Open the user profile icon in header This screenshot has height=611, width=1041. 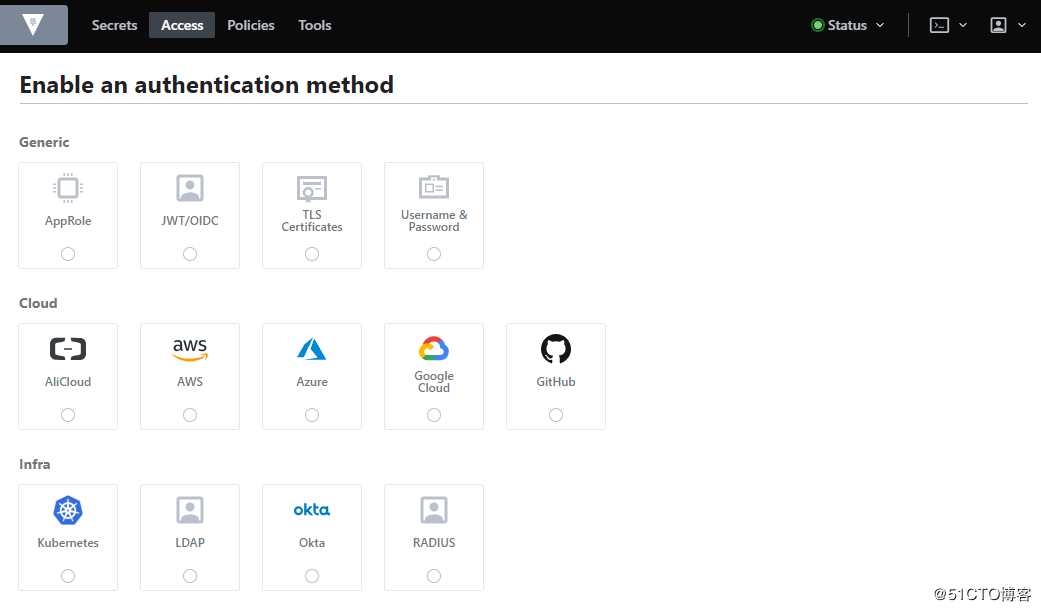tap(999, 25)
